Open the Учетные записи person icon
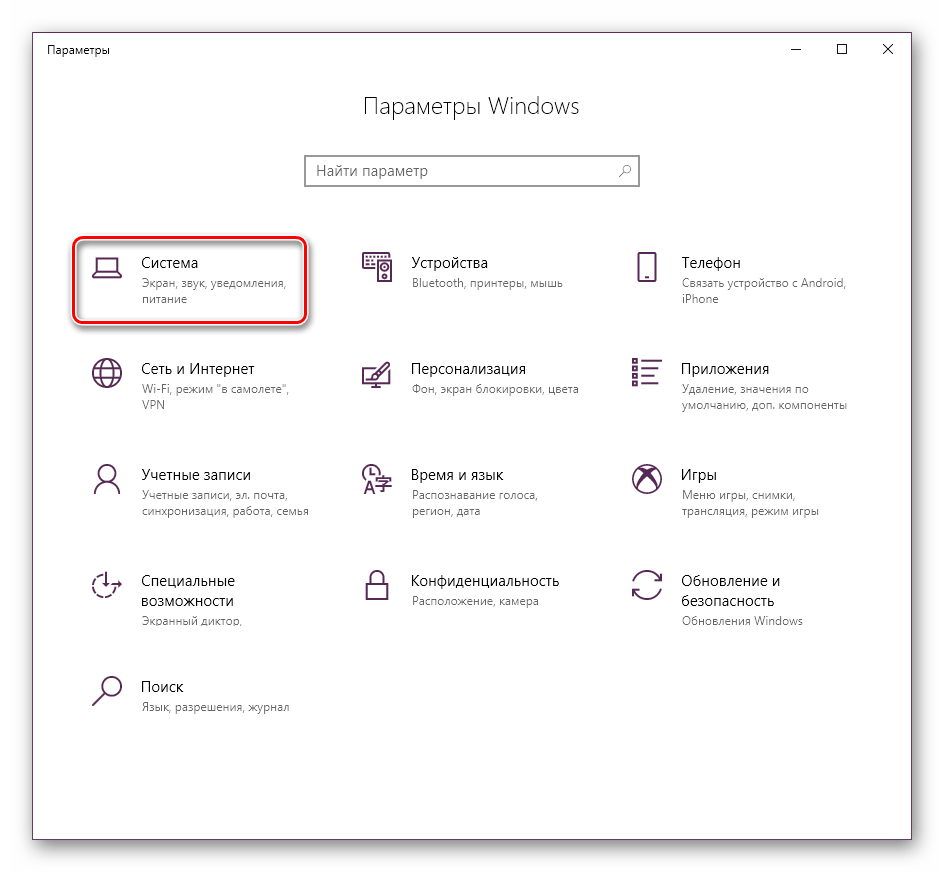 pos(106,479)
